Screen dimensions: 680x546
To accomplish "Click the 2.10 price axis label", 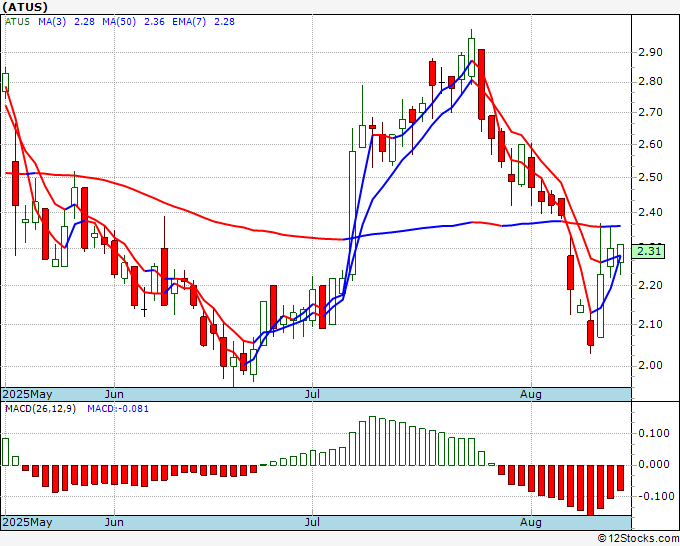I will (651, 324).
